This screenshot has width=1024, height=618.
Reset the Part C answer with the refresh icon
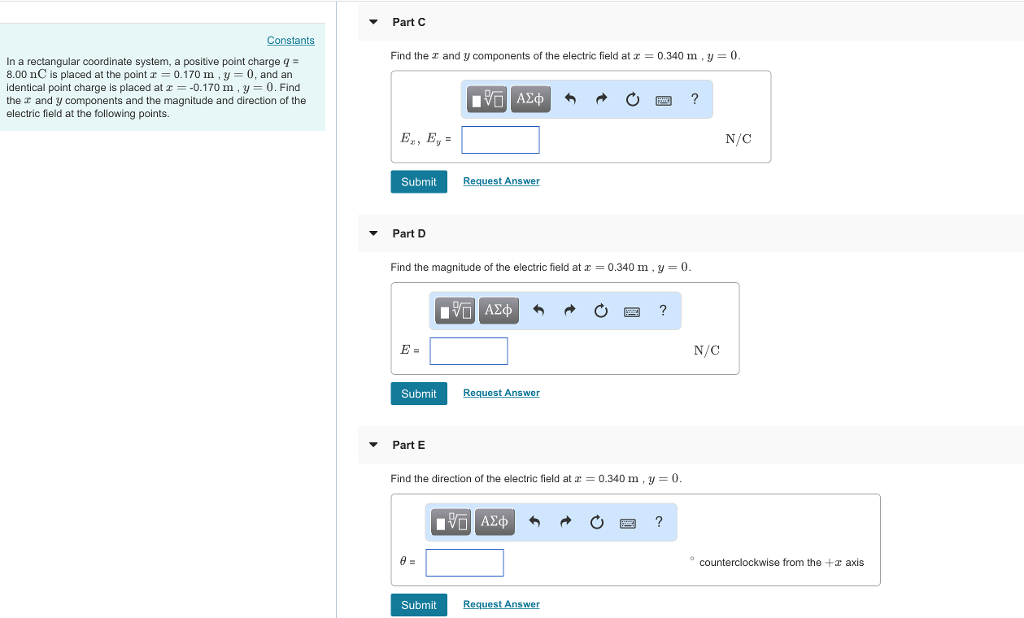coord(632,99)
